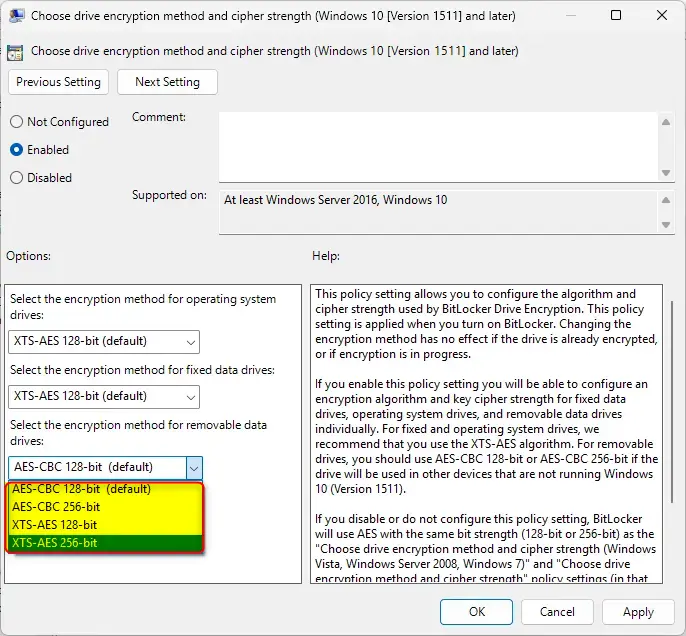Choose AES-CBC 128-bit (default) from list
This screenshot has height=636, width=686.
[x=105, y=489]
